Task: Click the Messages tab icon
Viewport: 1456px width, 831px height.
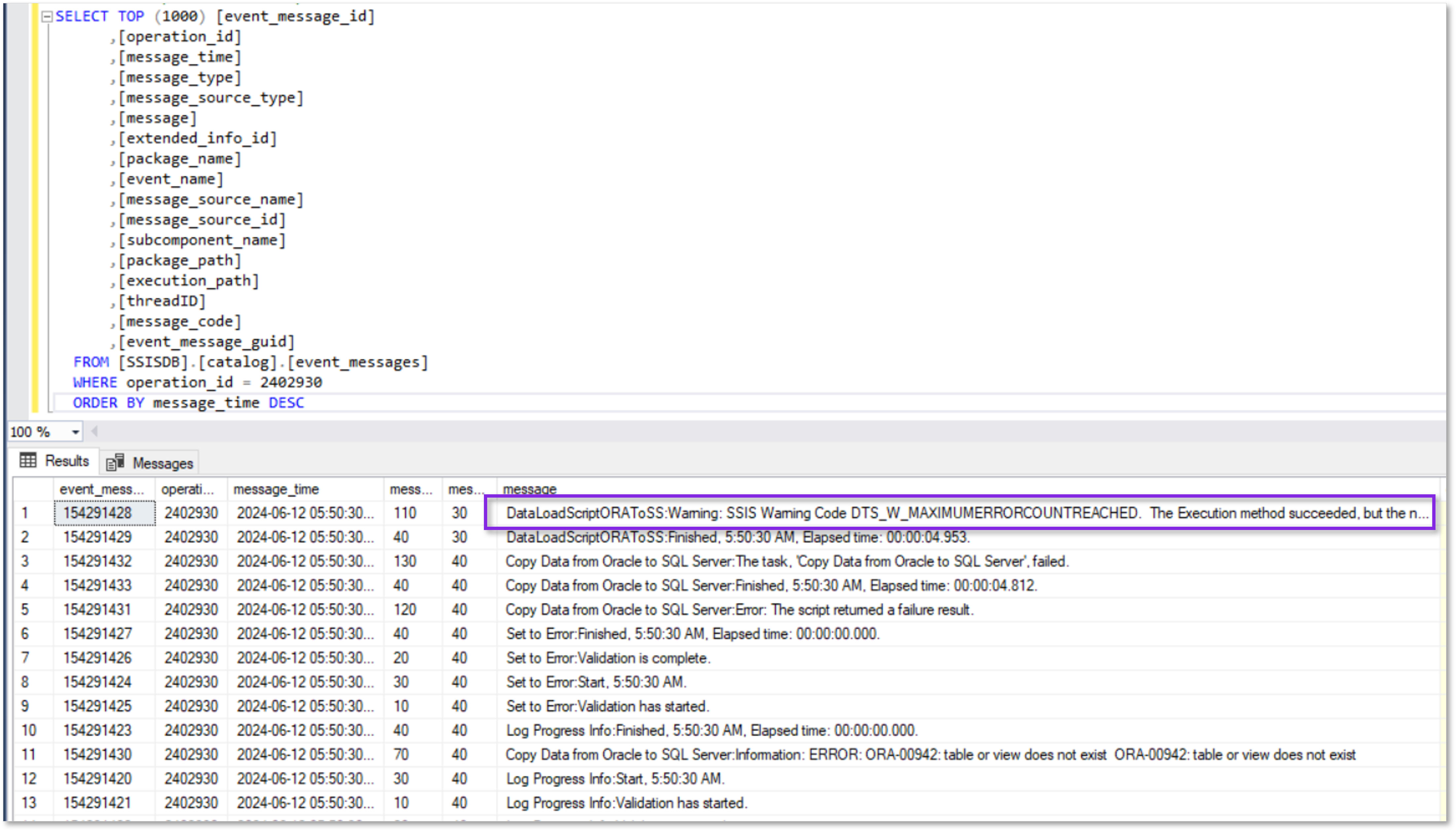Action: click(115, 462)
